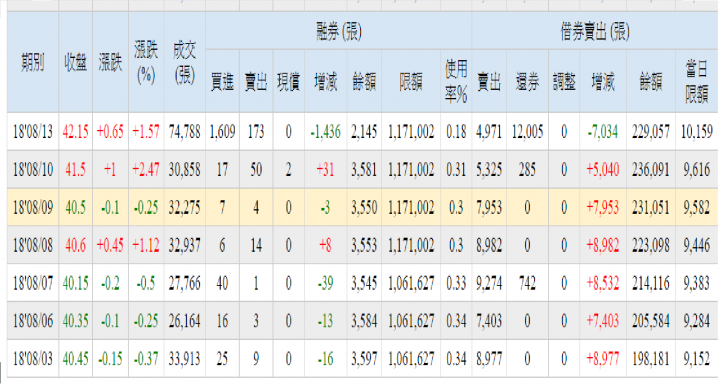Click the 買進 column header
Screen dimensions: 720x386
pos(222,82)
